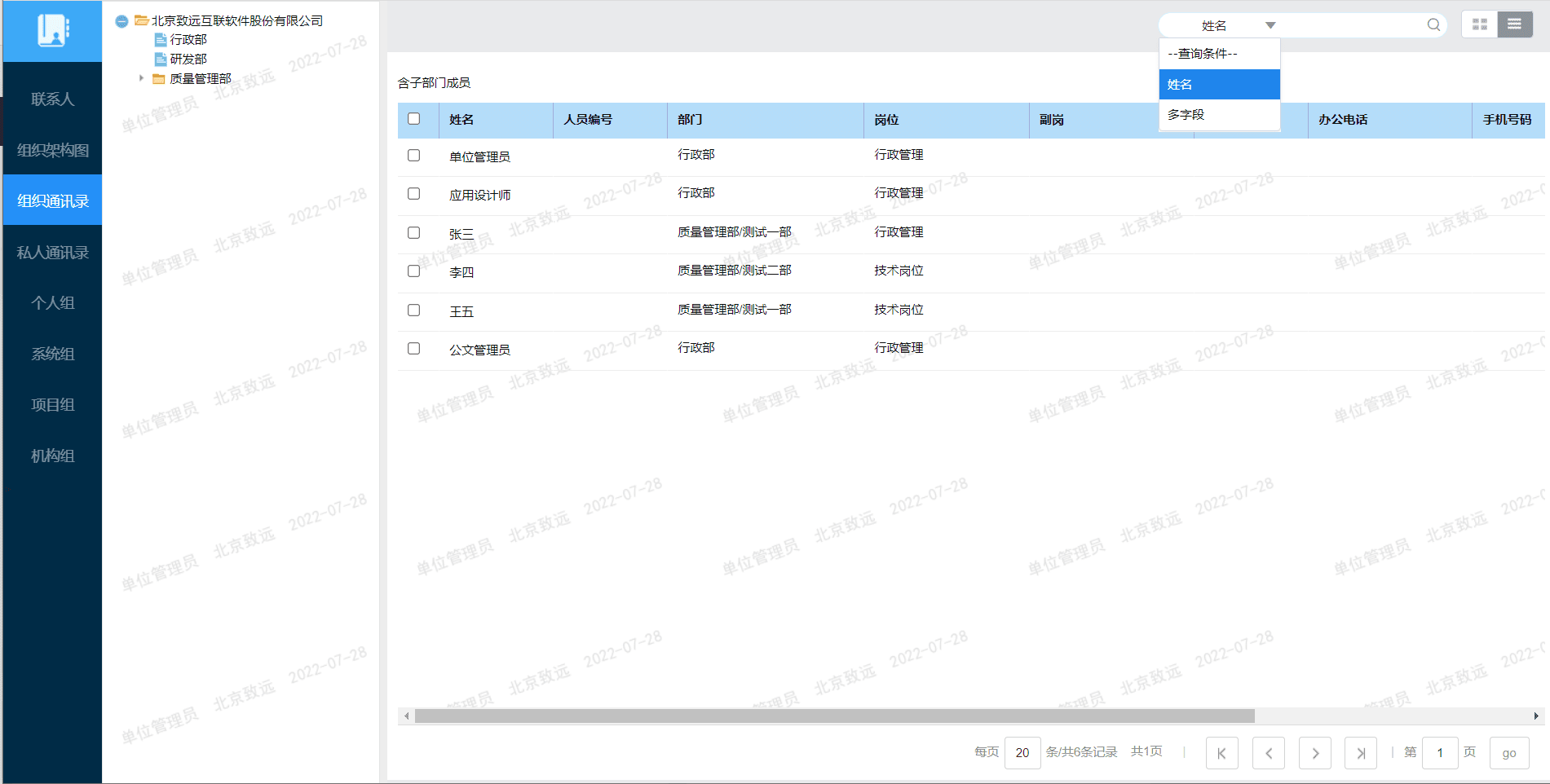Click the per-page count field showing 20
This screenshot has height=784, width=1550.
1022,753
